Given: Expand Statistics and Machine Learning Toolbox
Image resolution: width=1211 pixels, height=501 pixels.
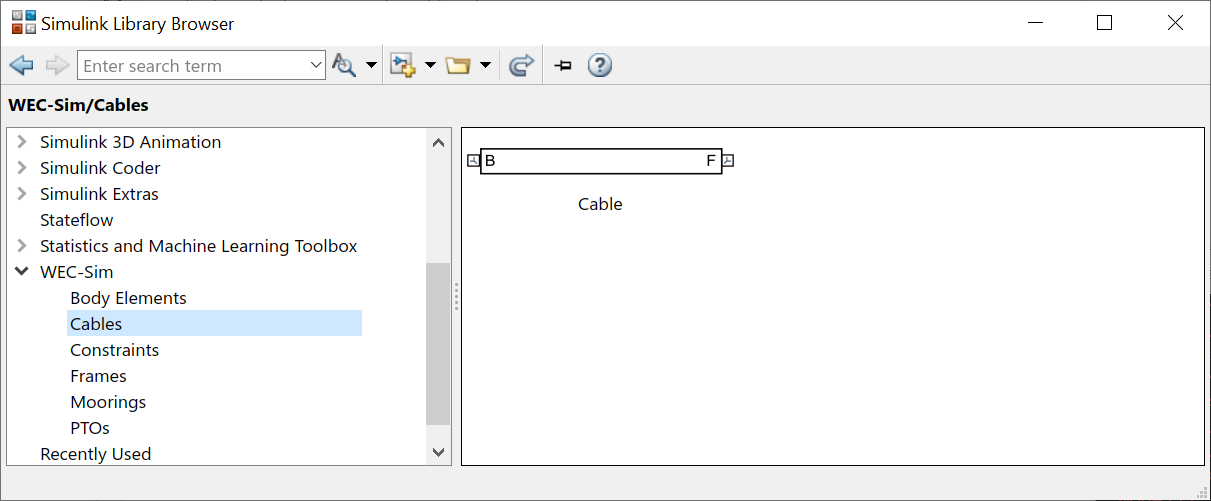Looking at the screenshot, I should 22,246.
